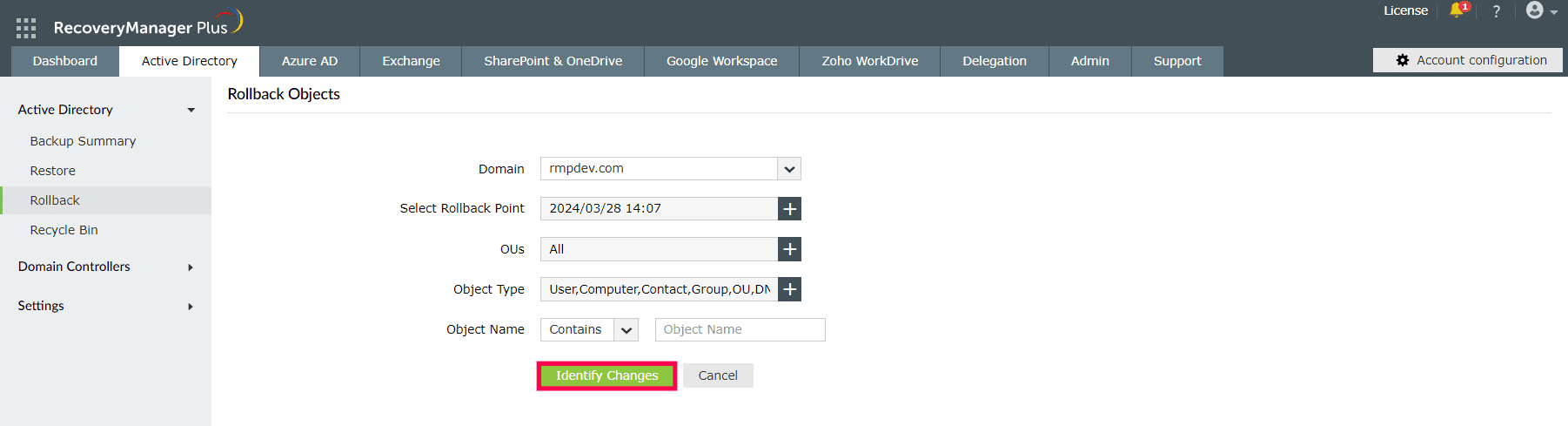Select the Active Directory tab

[x=190, y=61]
